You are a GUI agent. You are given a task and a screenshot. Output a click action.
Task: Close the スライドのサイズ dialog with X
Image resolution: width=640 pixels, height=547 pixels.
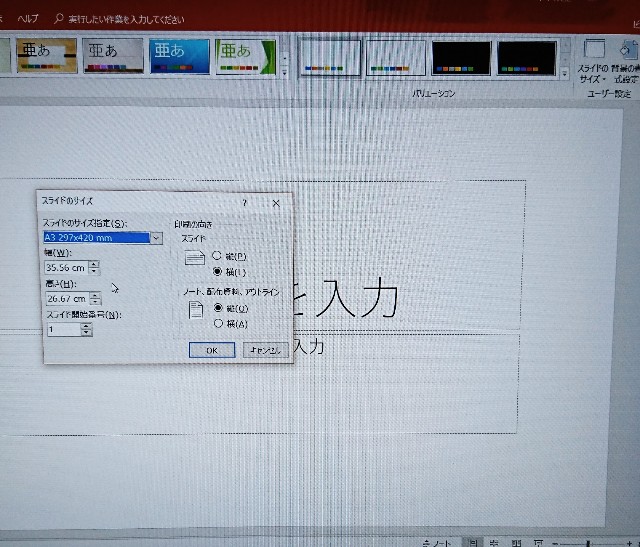coord(276,203)
